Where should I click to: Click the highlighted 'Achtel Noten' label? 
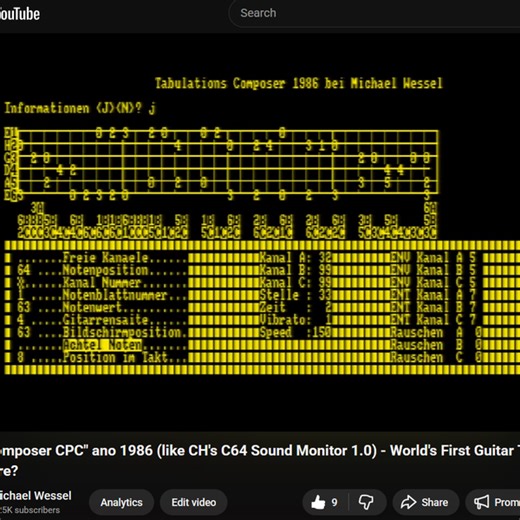click(x=102, y=345)
